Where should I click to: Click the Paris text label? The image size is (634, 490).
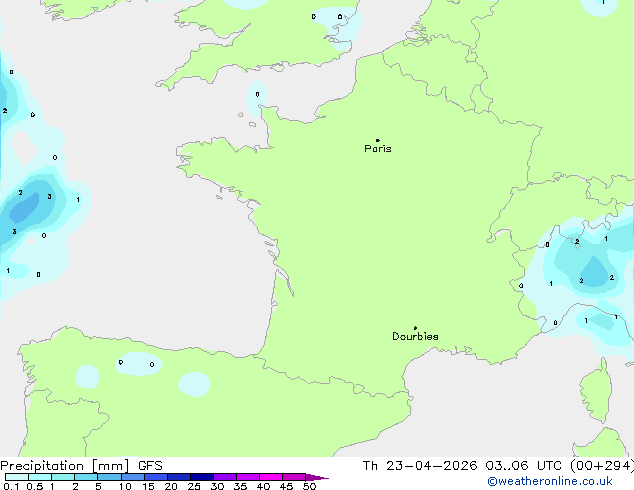coord(378,149)
